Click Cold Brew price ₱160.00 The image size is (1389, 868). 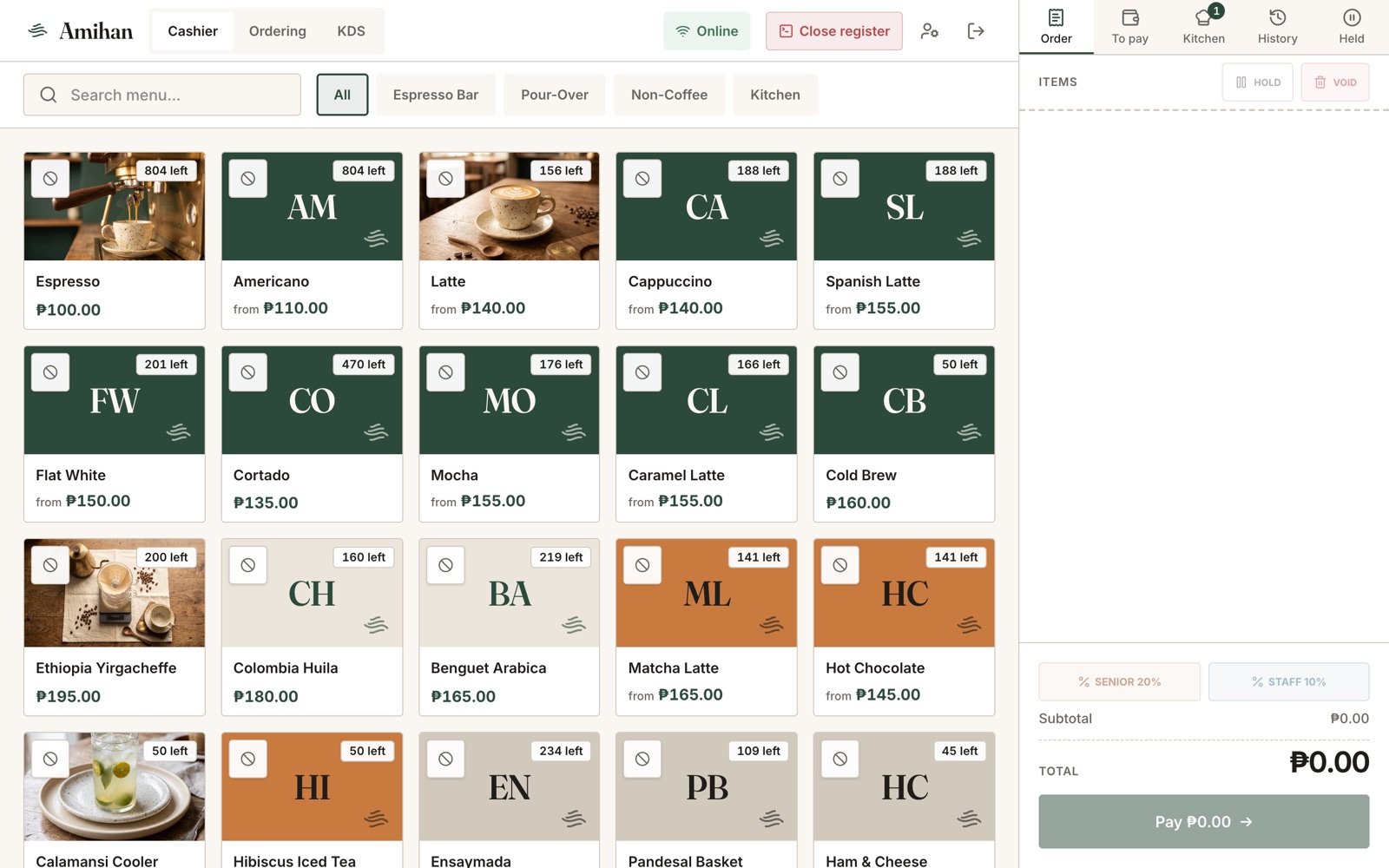[x=859, y=503]
